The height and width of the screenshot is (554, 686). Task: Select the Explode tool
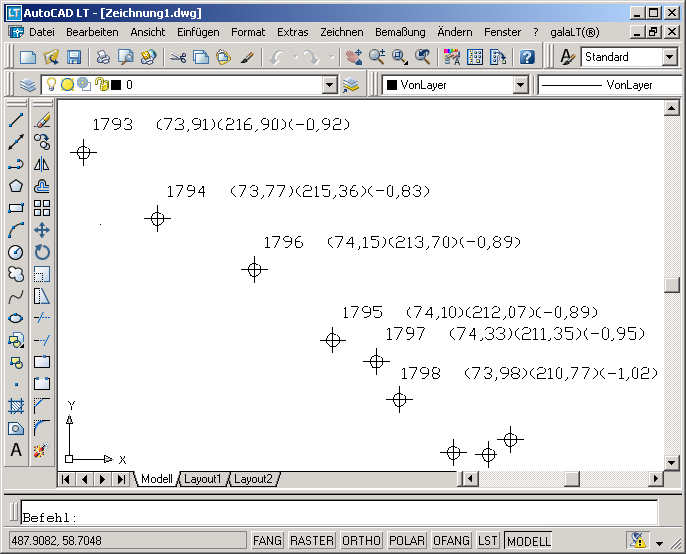42,450
